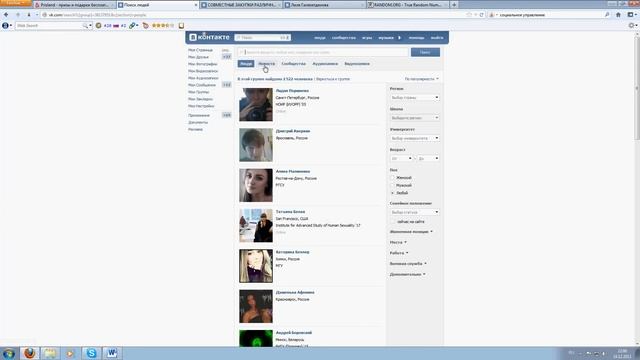Click the play icon next to музыка in header

[x=399, y=38]
